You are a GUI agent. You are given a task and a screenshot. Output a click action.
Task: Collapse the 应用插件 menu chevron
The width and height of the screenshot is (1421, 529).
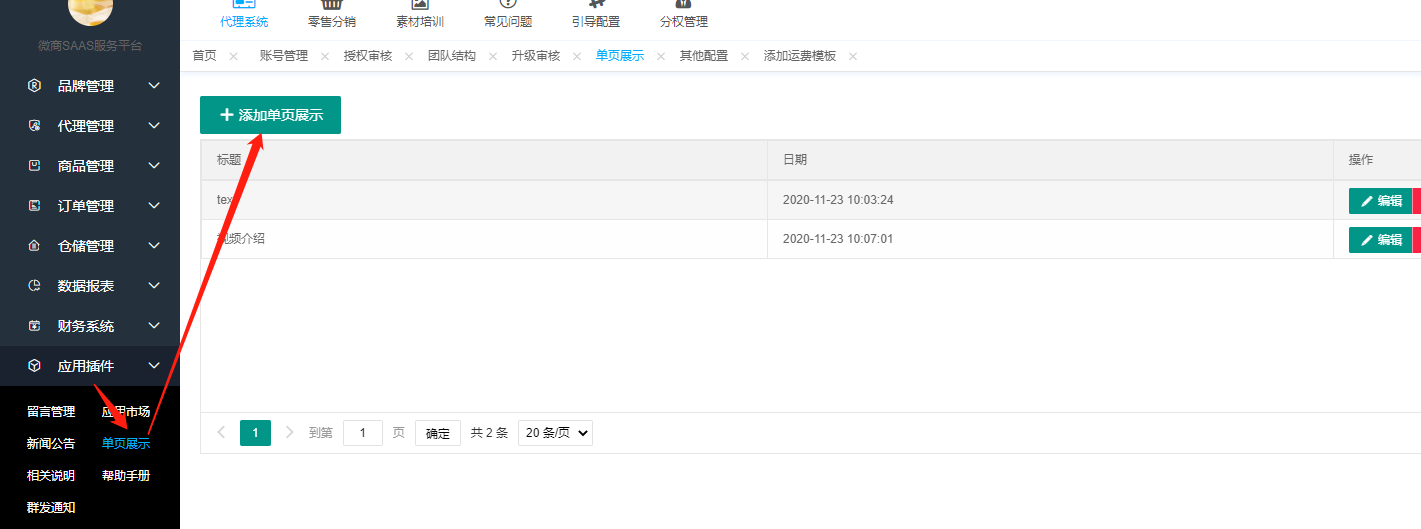(154, 366)
